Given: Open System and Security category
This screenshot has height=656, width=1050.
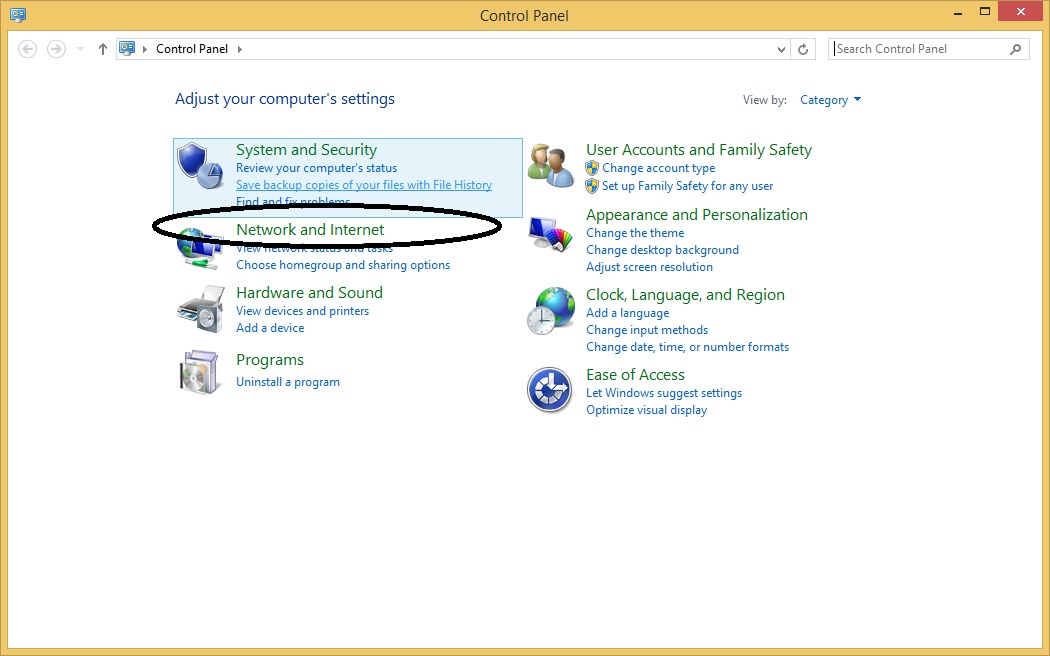Looking at the screenshot, I should [x=307, y=150].
